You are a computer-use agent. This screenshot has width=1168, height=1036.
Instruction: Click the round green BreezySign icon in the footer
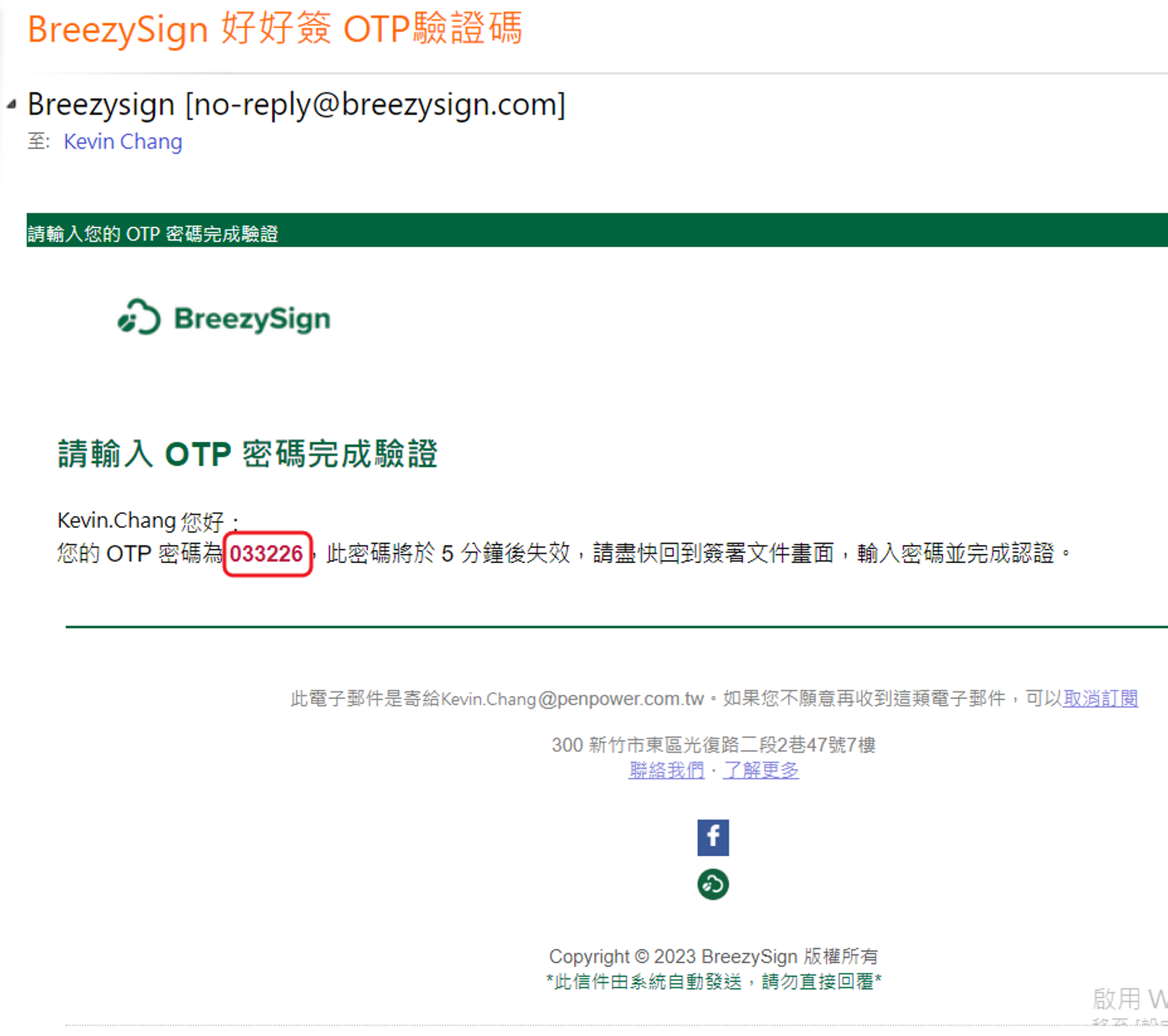click(713, 885)
